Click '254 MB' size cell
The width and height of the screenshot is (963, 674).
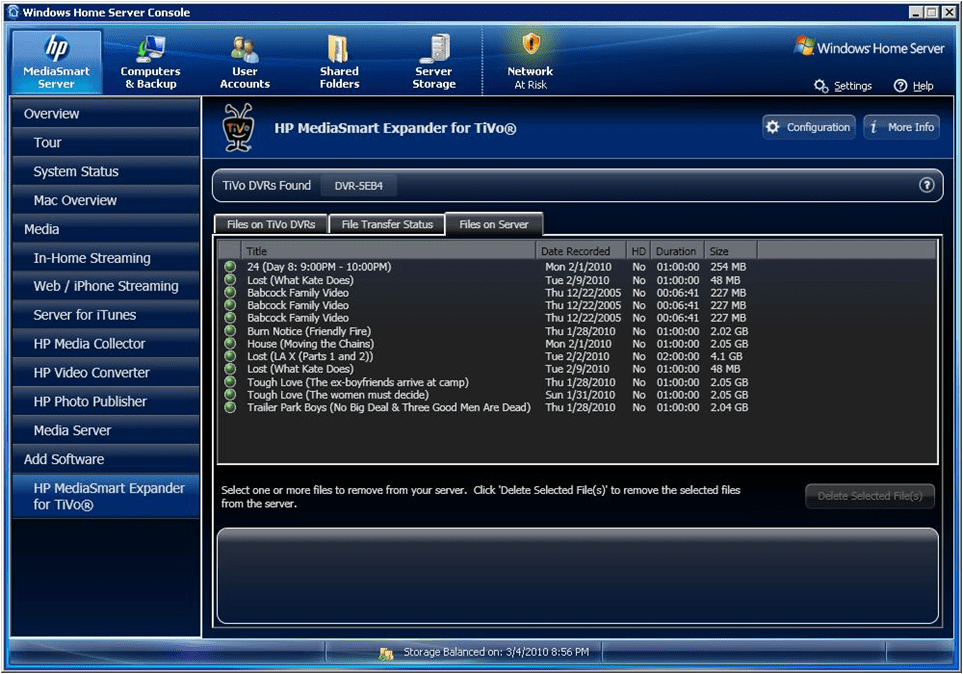pyautogui.click(x=728, y=267)
